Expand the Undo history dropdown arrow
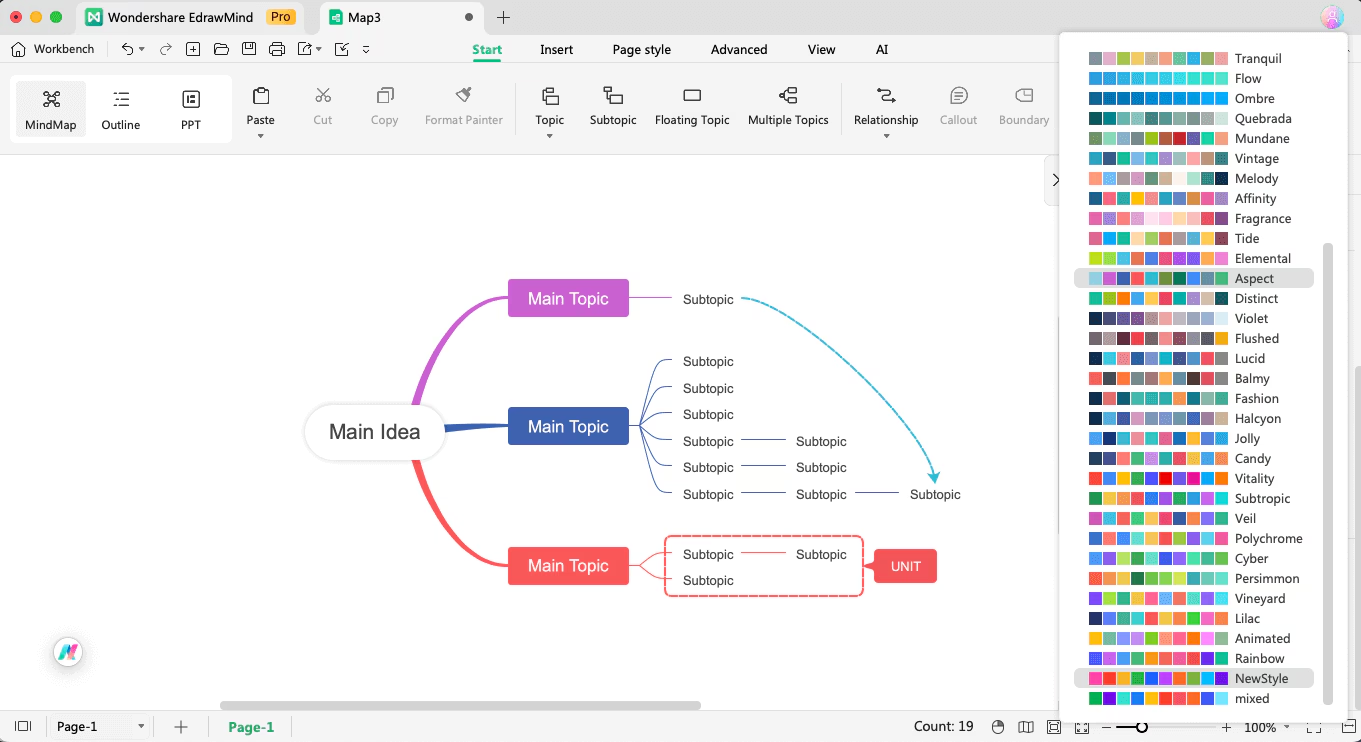This screenshot has width=1361, height=742. coord(142,49)
